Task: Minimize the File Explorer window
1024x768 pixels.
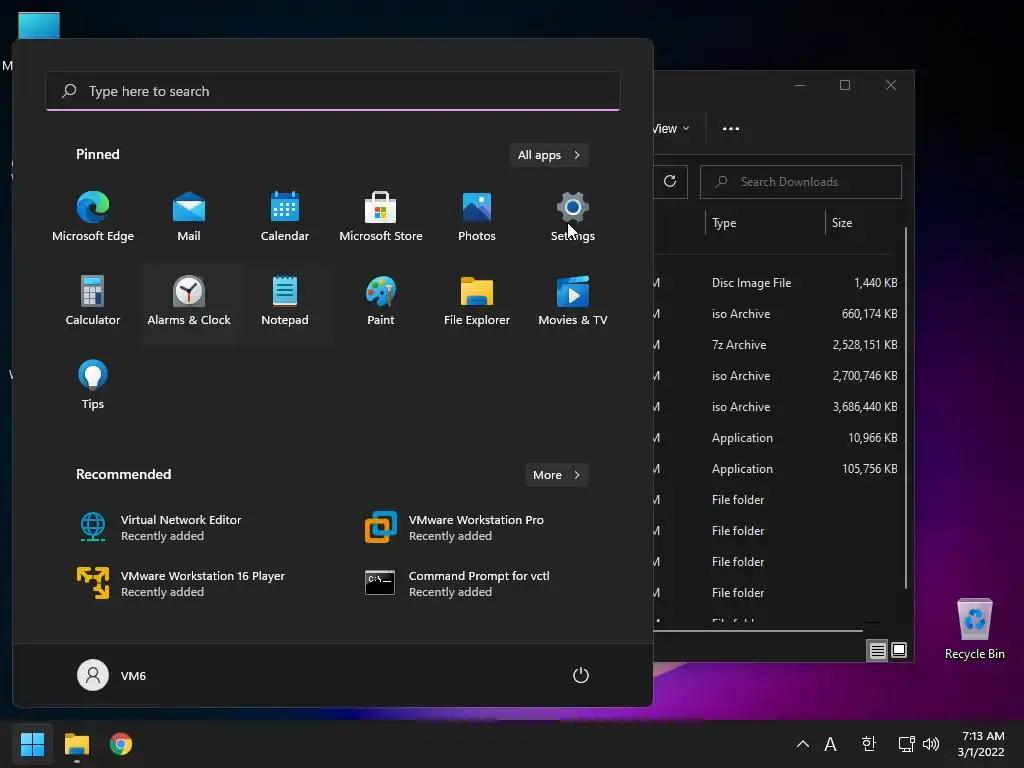Action: tap(800, 86)
